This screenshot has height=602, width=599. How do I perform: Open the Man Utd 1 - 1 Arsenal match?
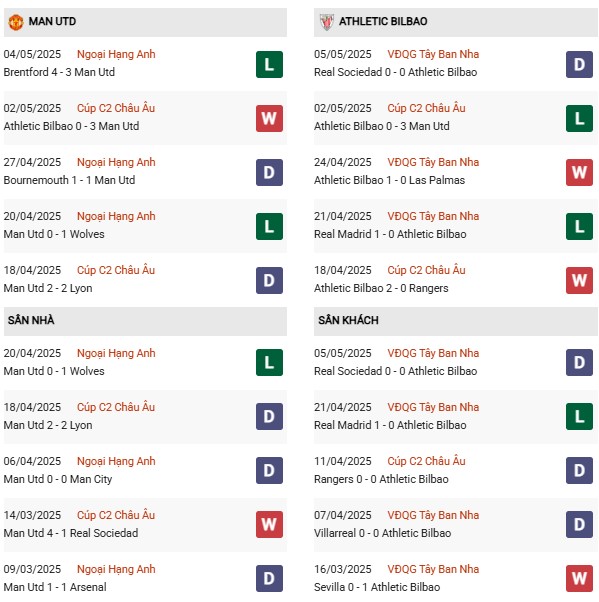(55, 587)
